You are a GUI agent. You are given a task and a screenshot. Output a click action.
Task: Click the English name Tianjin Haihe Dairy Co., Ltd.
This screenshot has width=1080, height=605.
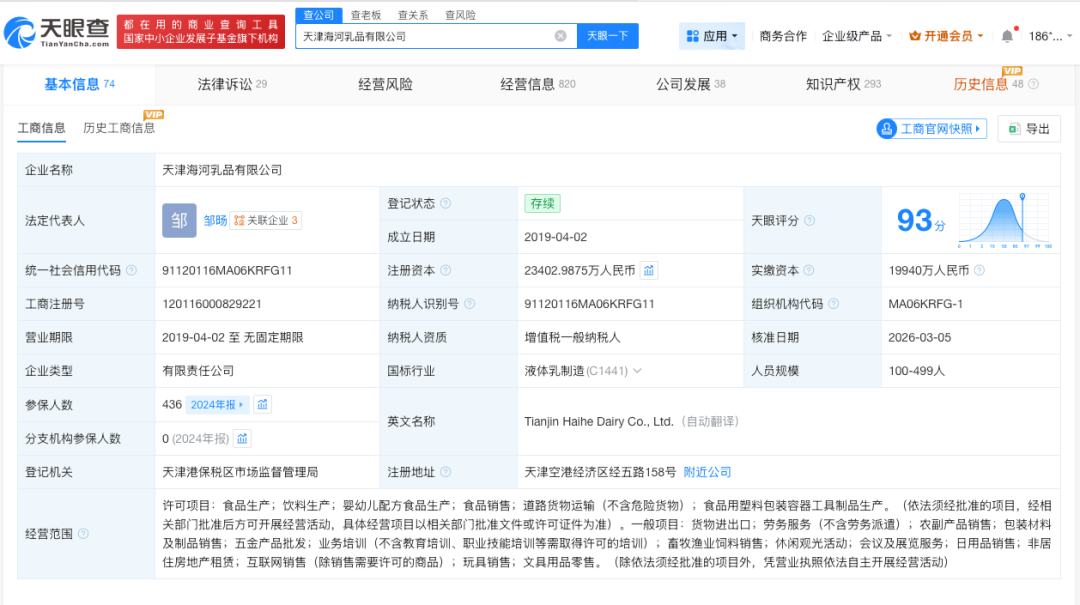tap(599, 421)
